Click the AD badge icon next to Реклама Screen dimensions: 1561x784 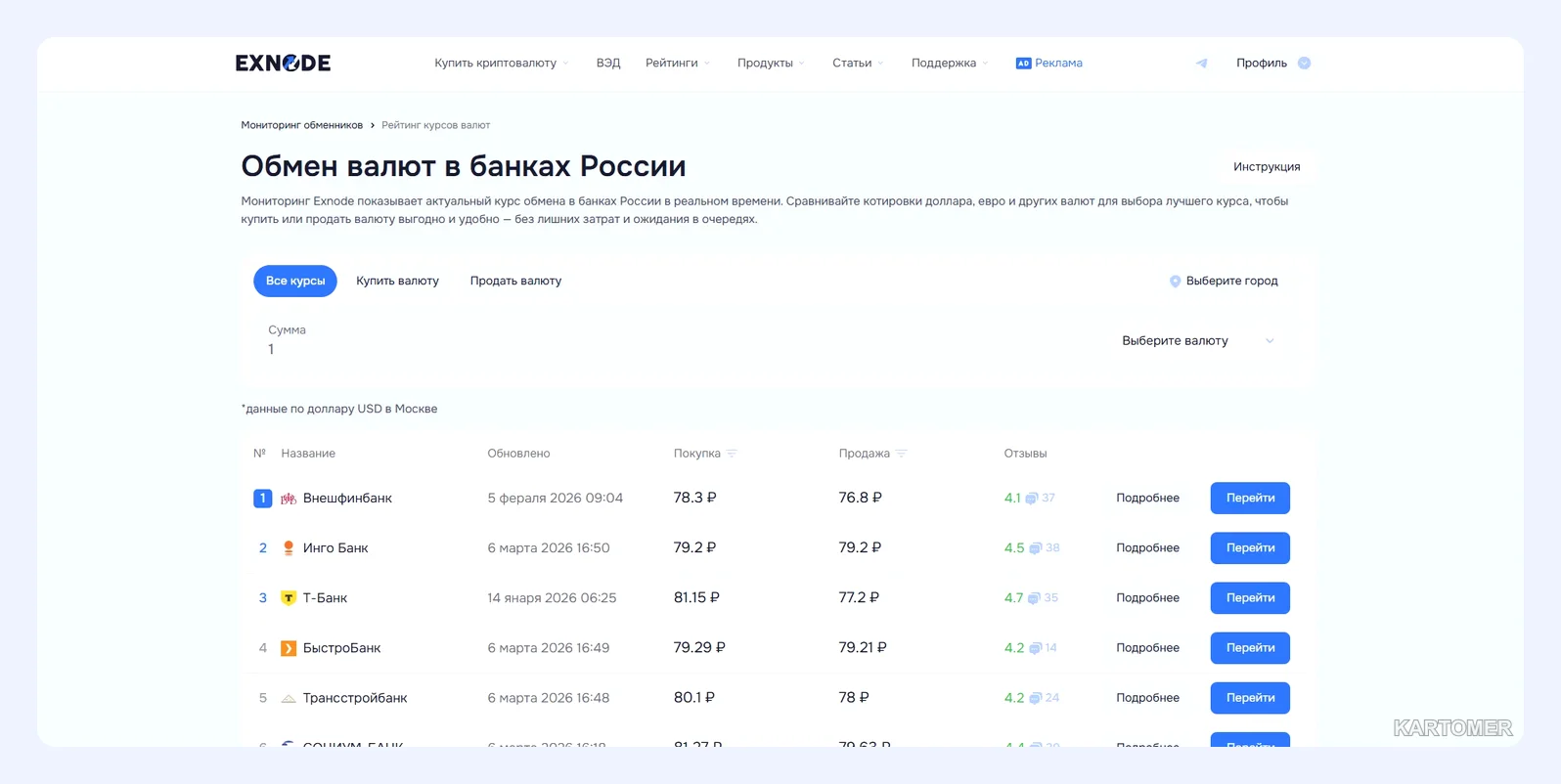(x=1023, y=63)
